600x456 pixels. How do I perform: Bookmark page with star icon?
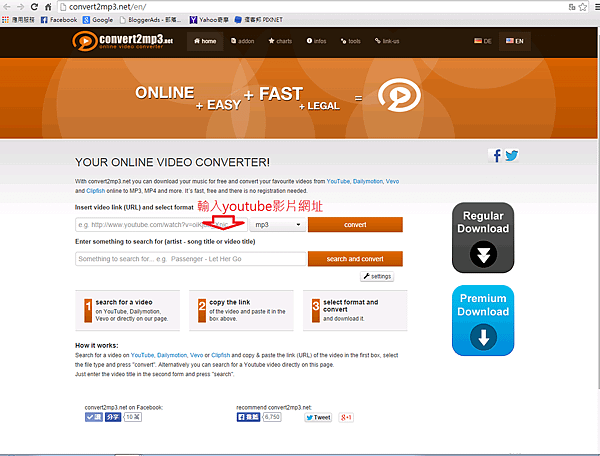click(x=582, y=7)
